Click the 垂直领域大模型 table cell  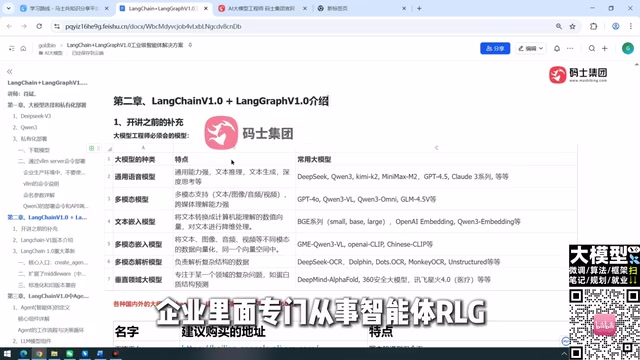(142, 280)
